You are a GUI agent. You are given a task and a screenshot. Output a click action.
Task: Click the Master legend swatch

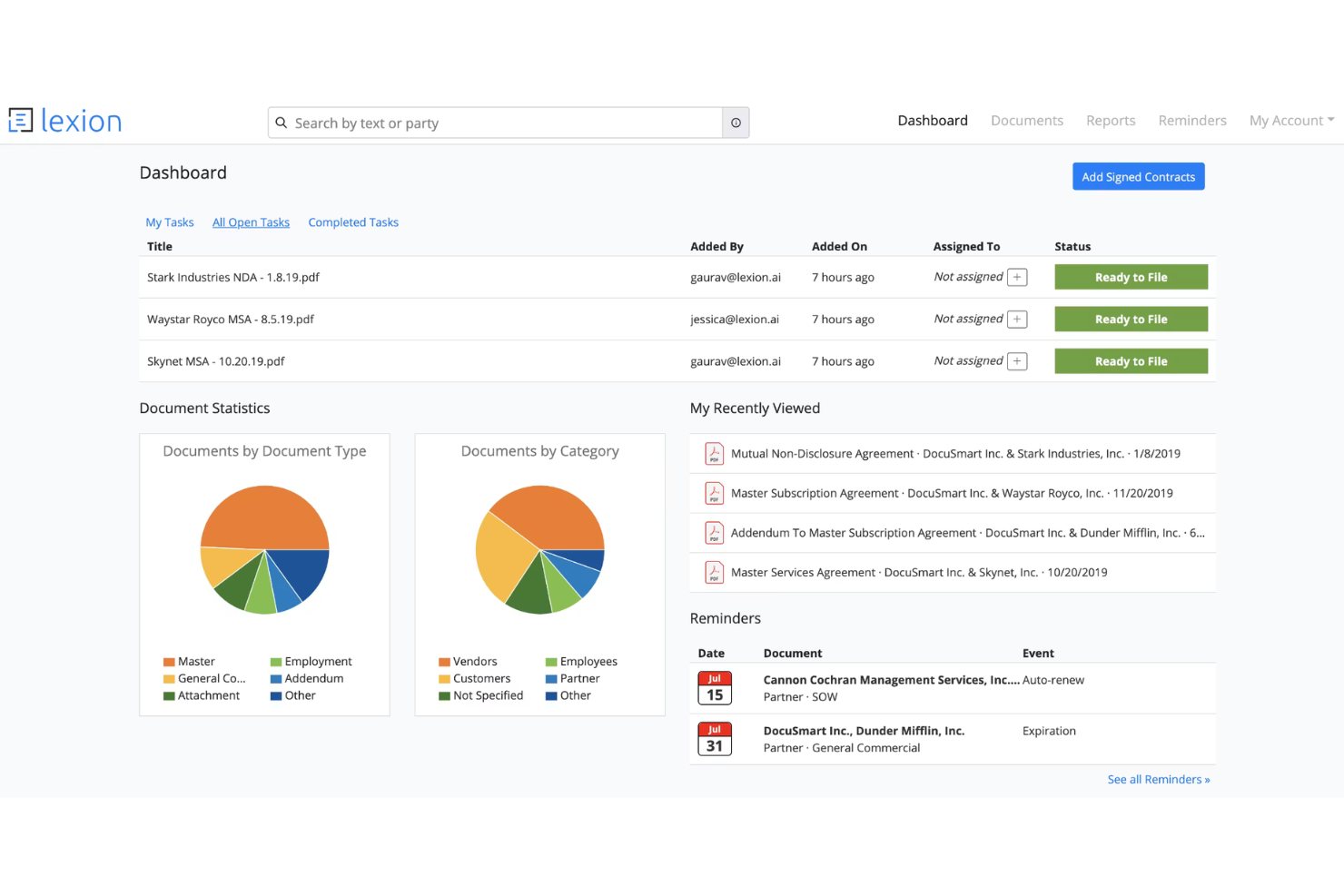169,662
